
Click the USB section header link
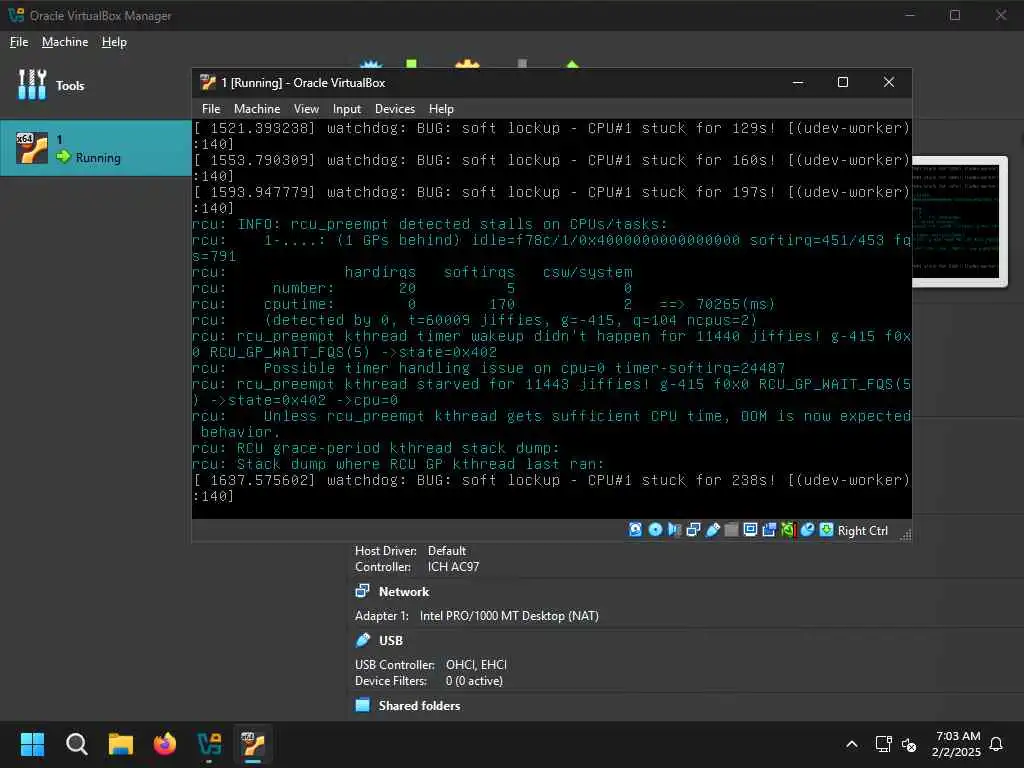pos(391,641)
